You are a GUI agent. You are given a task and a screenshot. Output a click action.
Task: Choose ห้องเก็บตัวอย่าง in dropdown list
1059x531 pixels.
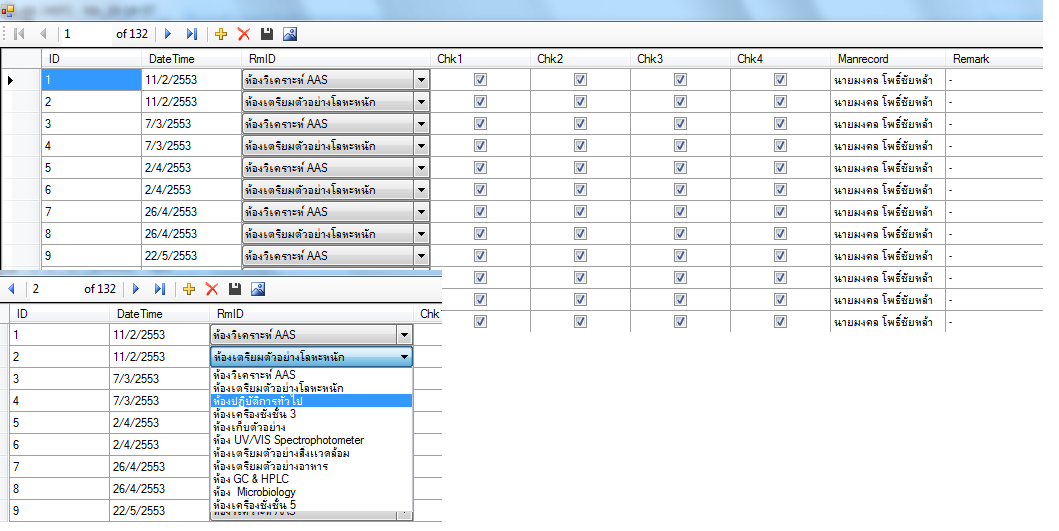311,427
